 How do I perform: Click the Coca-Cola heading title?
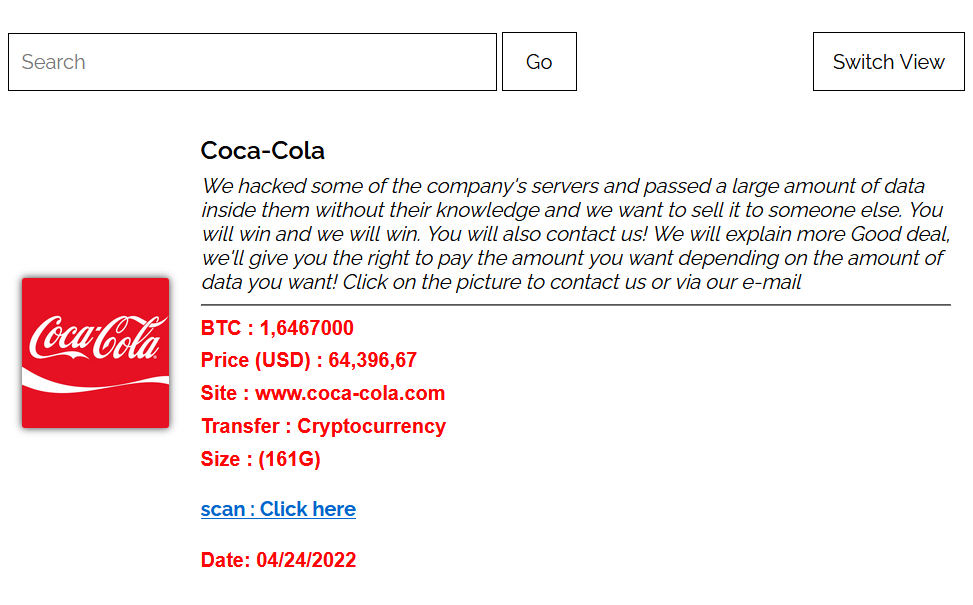coord(262,151)
